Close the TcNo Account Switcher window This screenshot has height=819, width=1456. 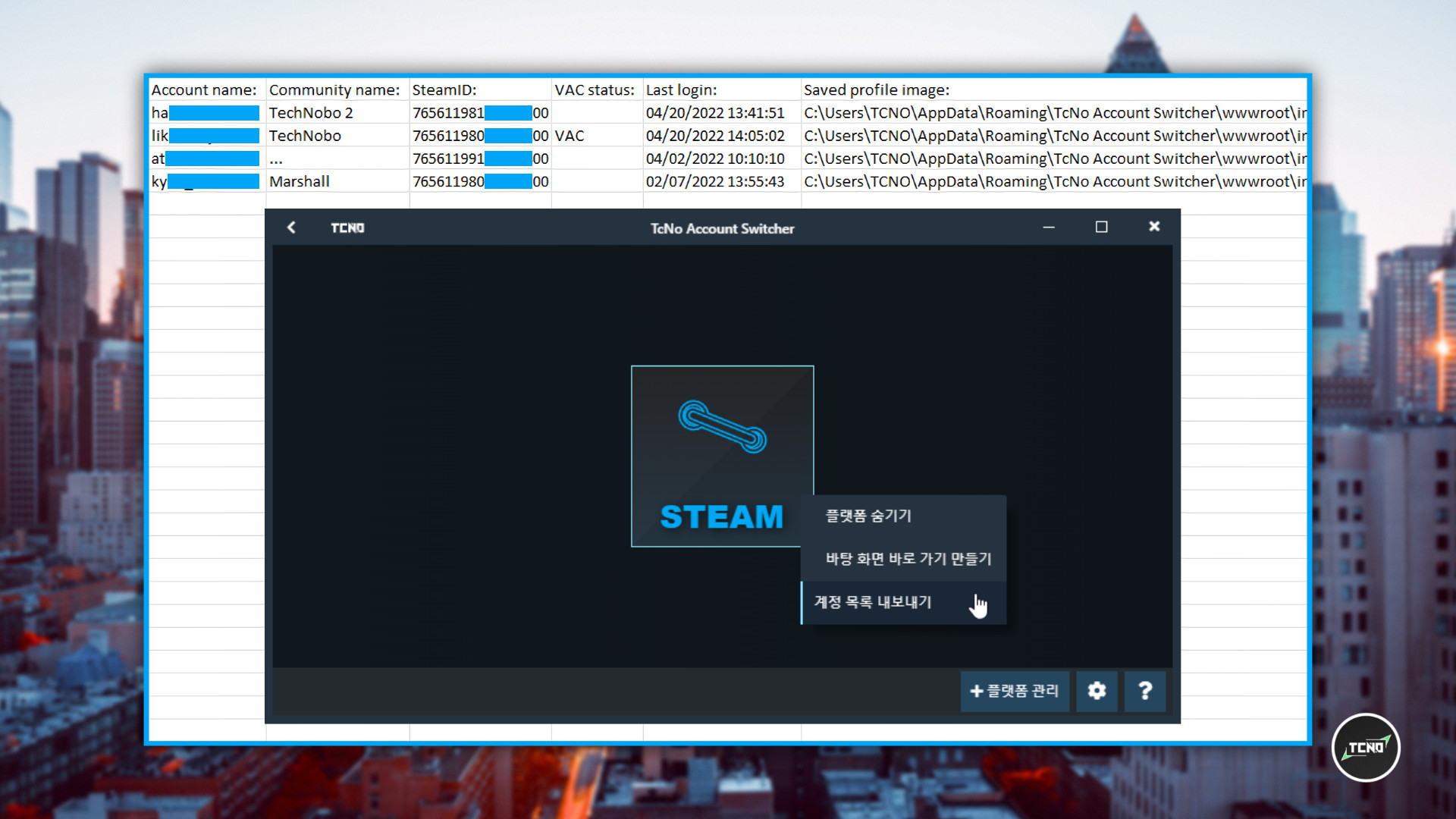coord(1154,227)
